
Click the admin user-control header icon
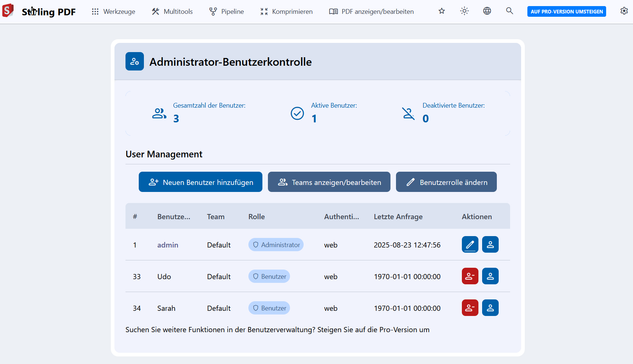[134, 61]
